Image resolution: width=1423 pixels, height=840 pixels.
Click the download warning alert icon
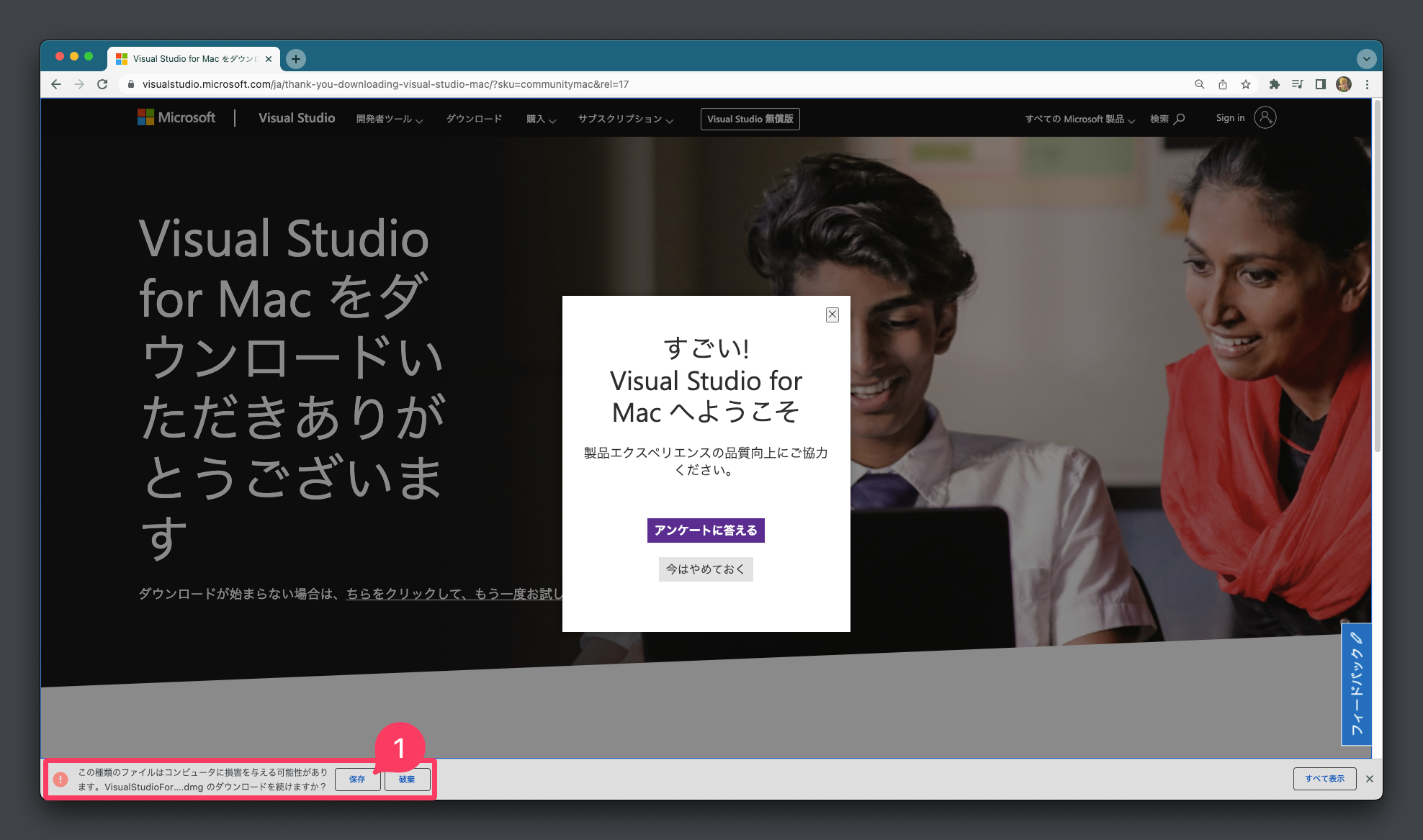click(60, 780)
